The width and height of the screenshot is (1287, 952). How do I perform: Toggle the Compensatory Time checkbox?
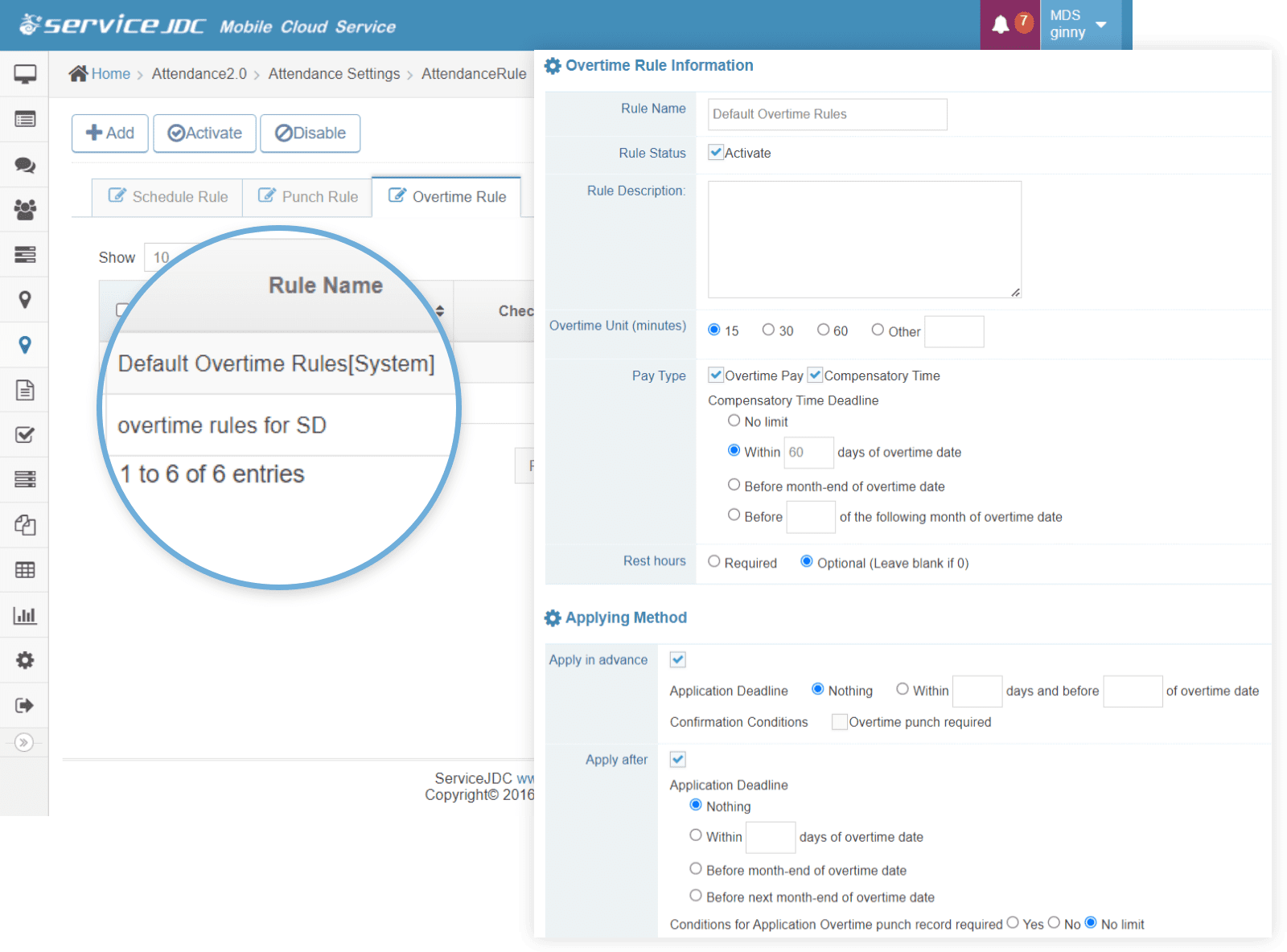tap(815, 375)
